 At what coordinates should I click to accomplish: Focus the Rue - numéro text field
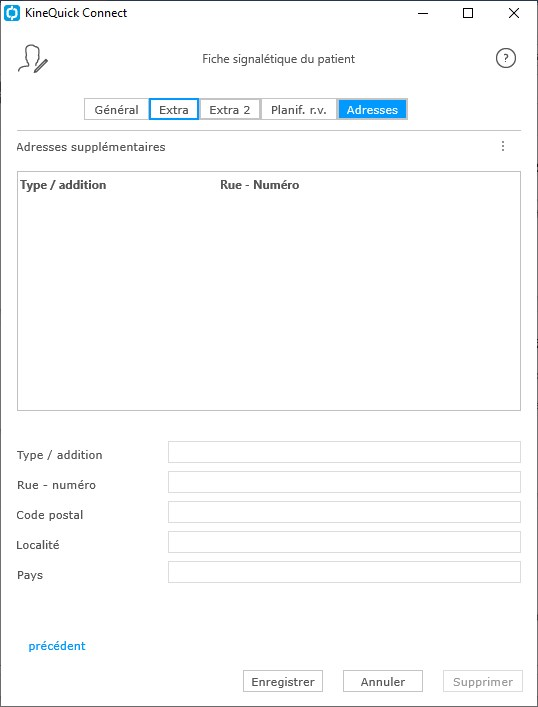click(x=344, y=482)
